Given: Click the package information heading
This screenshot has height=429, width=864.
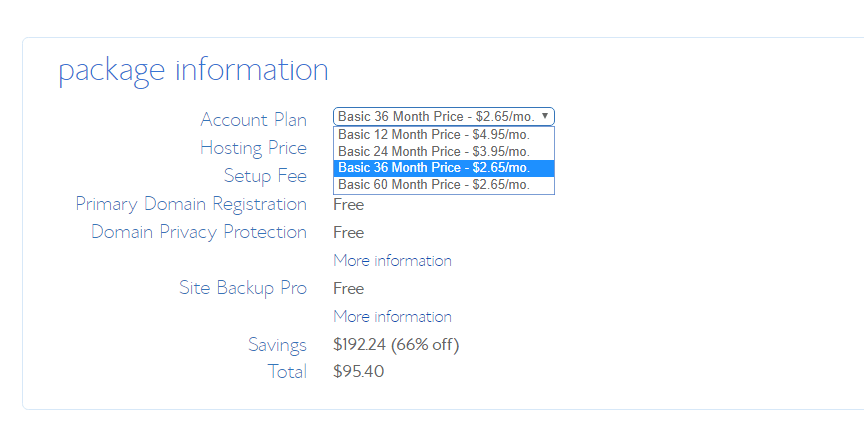Looking at the screenshot, I should (193, 72).
